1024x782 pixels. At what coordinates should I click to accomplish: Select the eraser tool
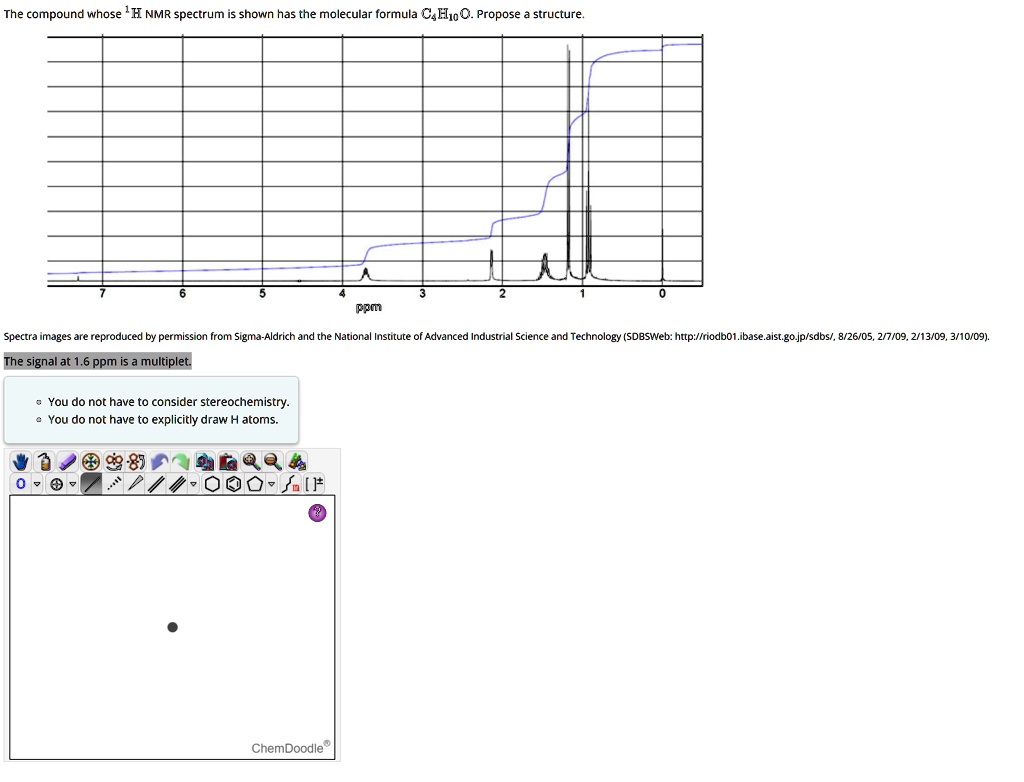click(68, 461)
